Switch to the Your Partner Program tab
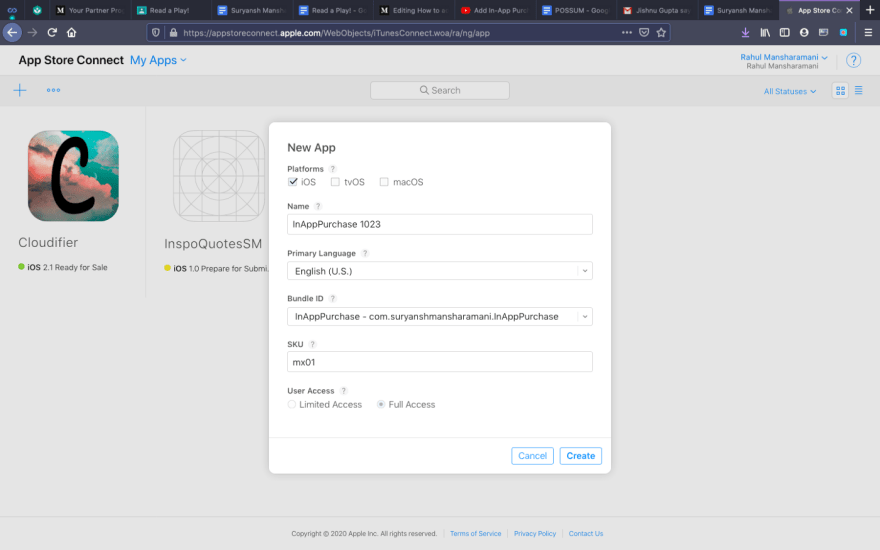Viewport: 880px width, 550px height. tap(92, 10)
